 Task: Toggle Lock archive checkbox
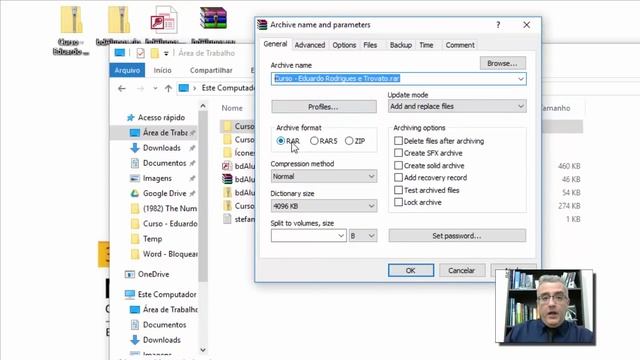point(398,202)
